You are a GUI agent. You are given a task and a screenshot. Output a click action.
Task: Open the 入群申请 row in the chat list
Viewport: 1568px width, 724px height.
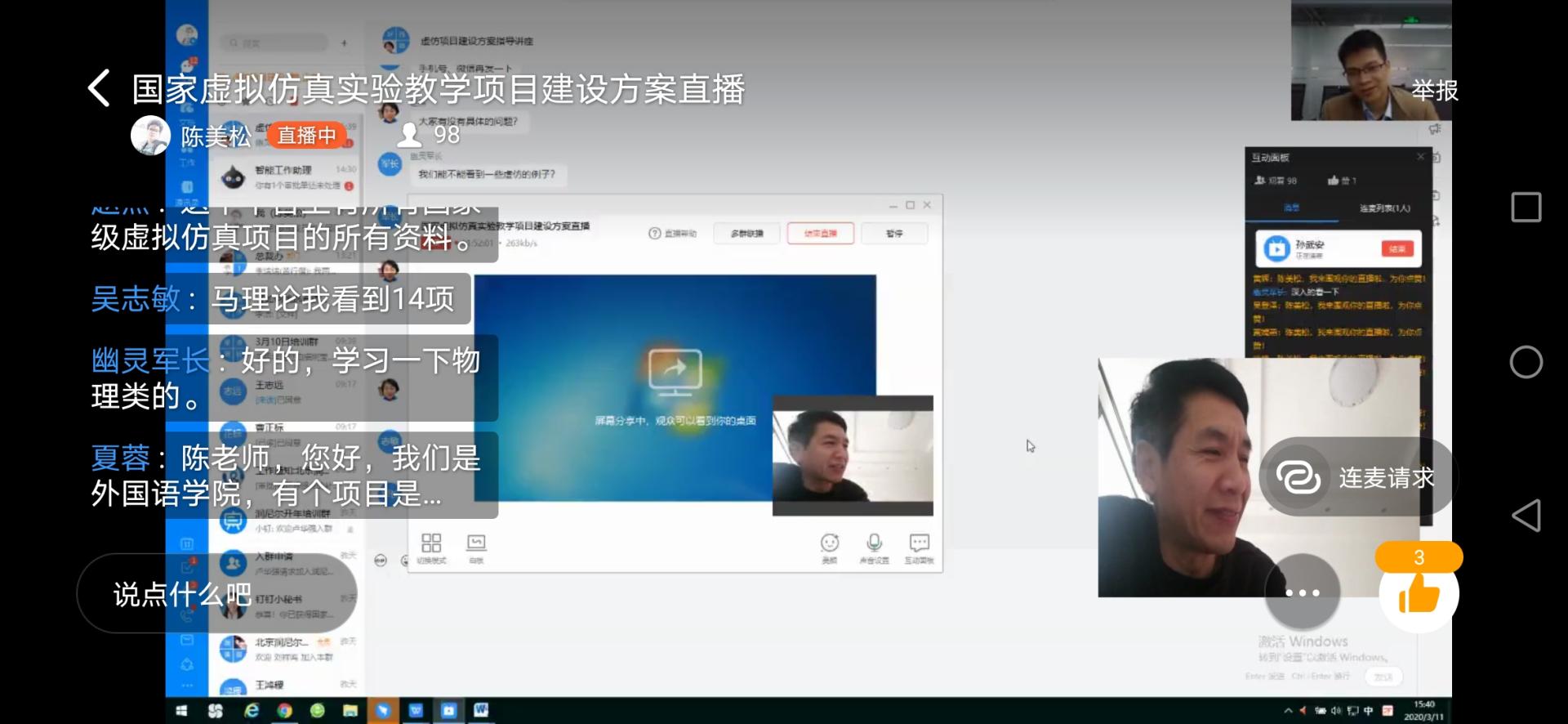pos(286,563)
